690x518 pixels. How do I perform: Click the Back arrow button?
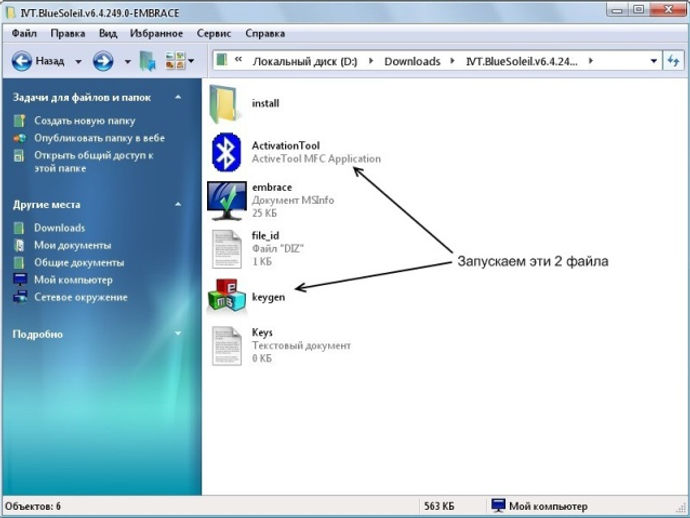coord(22,61)
